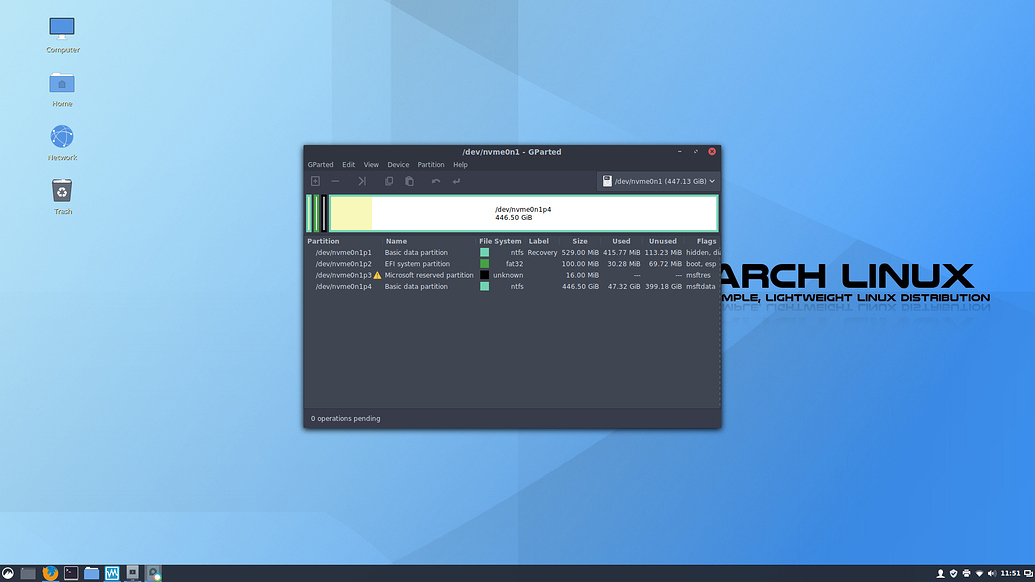Click the '399.18 GiB' unused cell
Image resolution: width=1035 pixels, height=582 pixels.
[663, 286]
